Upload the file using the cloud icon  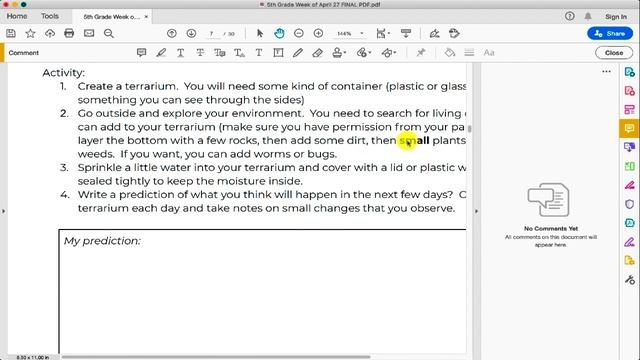click(50, 33)
